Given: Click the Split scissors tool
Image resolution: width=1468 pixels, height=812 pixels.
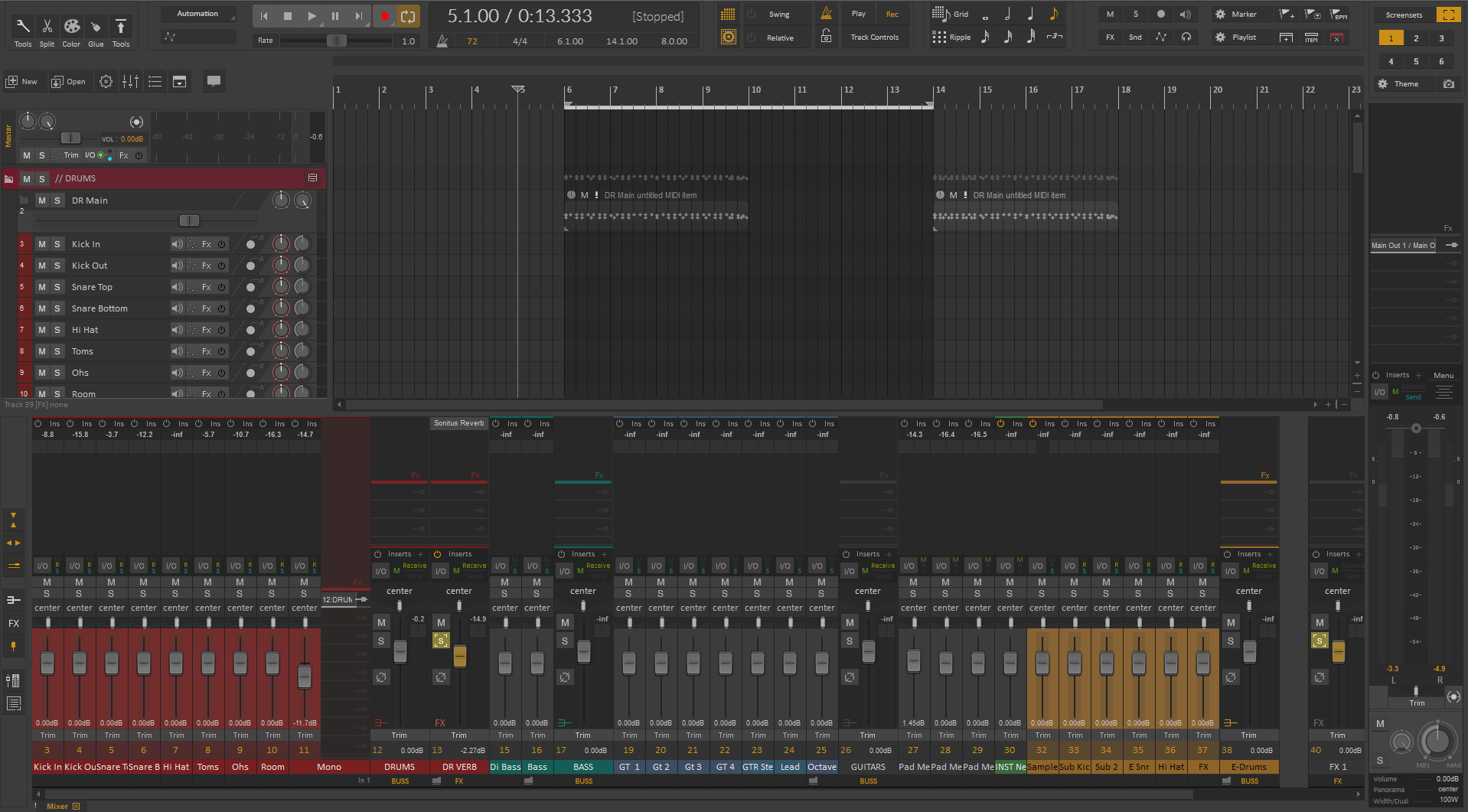Looking at the screenshot, I should point(47,28).
